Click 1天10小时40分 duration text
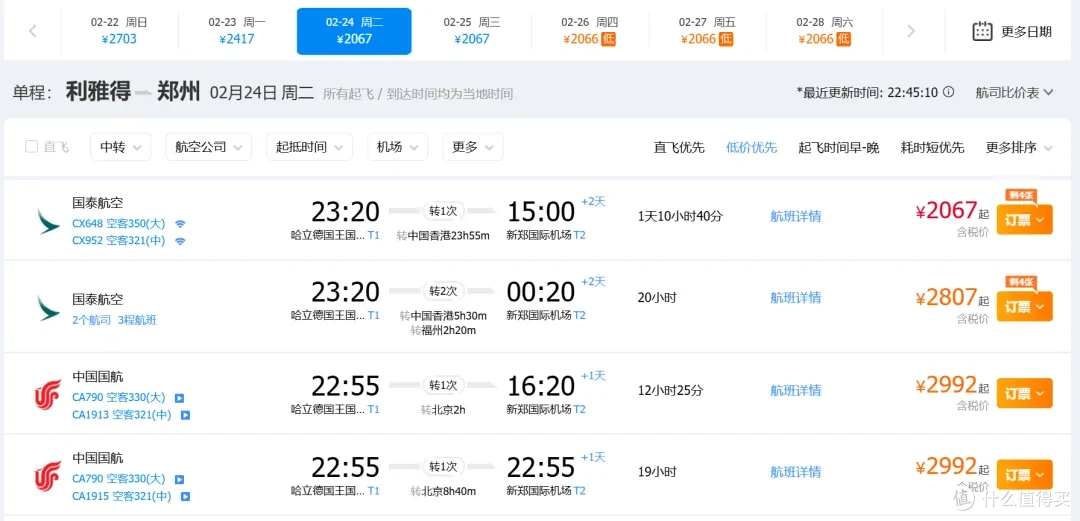Screen dimensions: 1080x521 point(681,216)
